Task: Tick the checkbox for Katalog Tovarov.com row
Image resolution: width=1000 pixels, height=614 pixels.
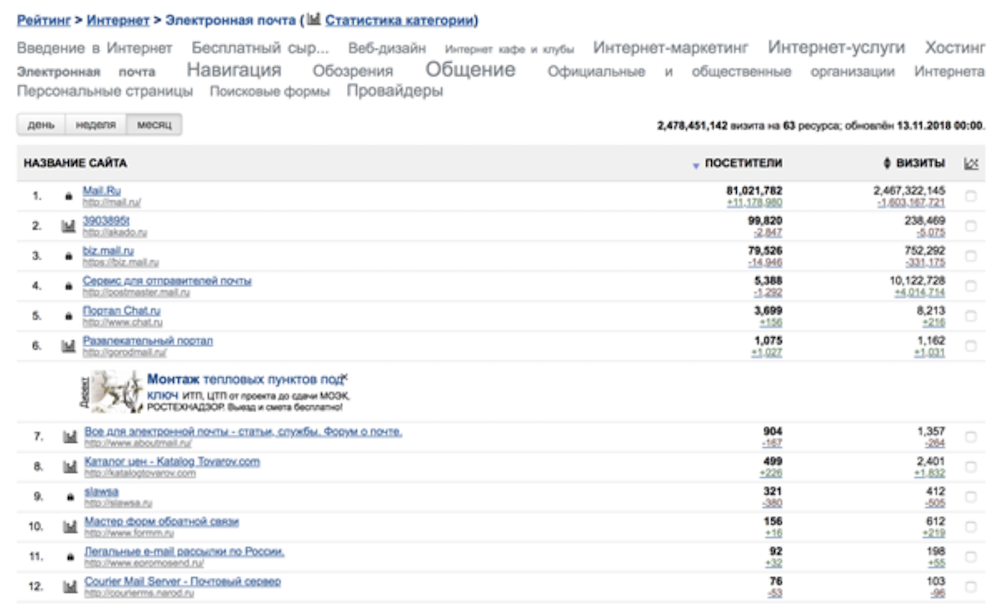Action: [x=971, y=467]
